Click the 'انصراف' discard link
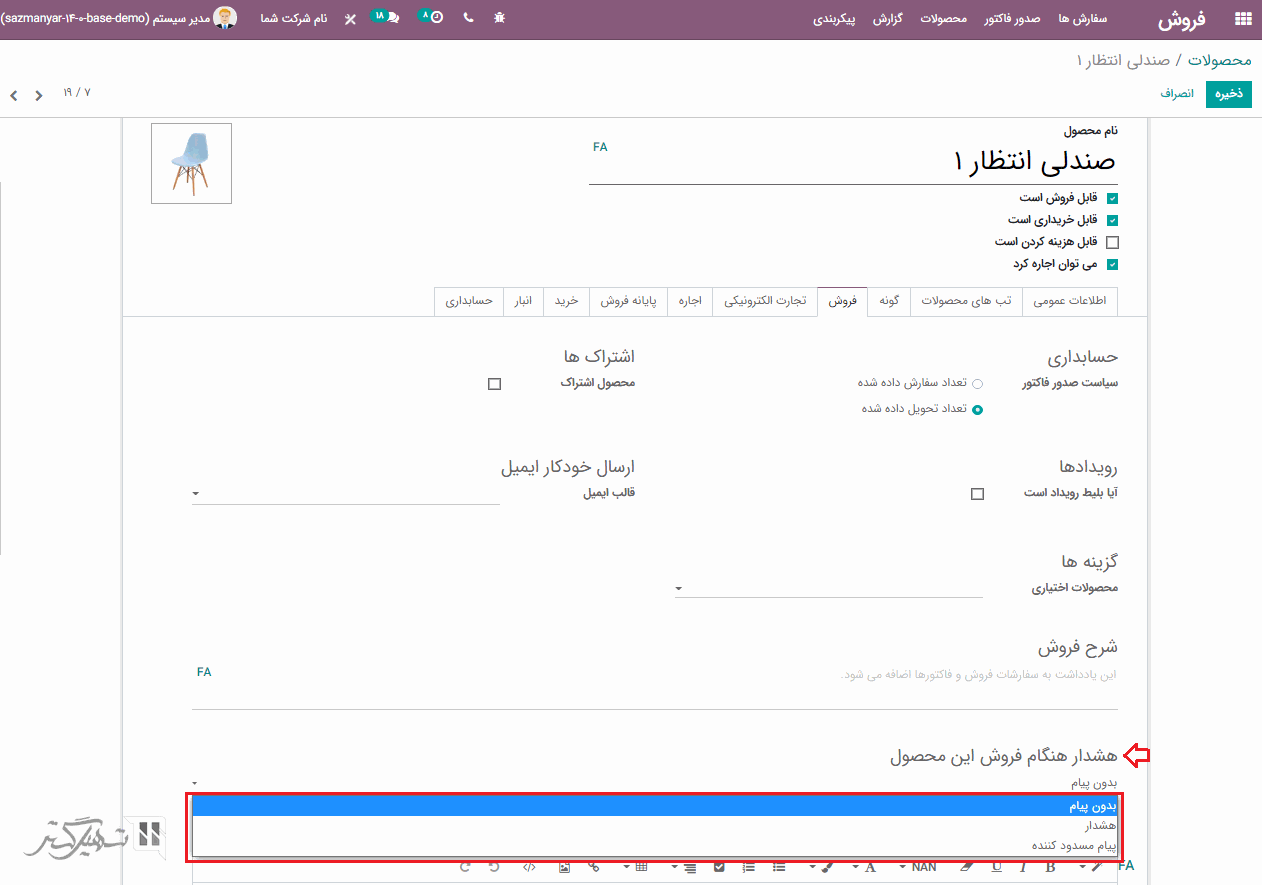This screenshot has width=1262, height=885. coord(1177,93)
